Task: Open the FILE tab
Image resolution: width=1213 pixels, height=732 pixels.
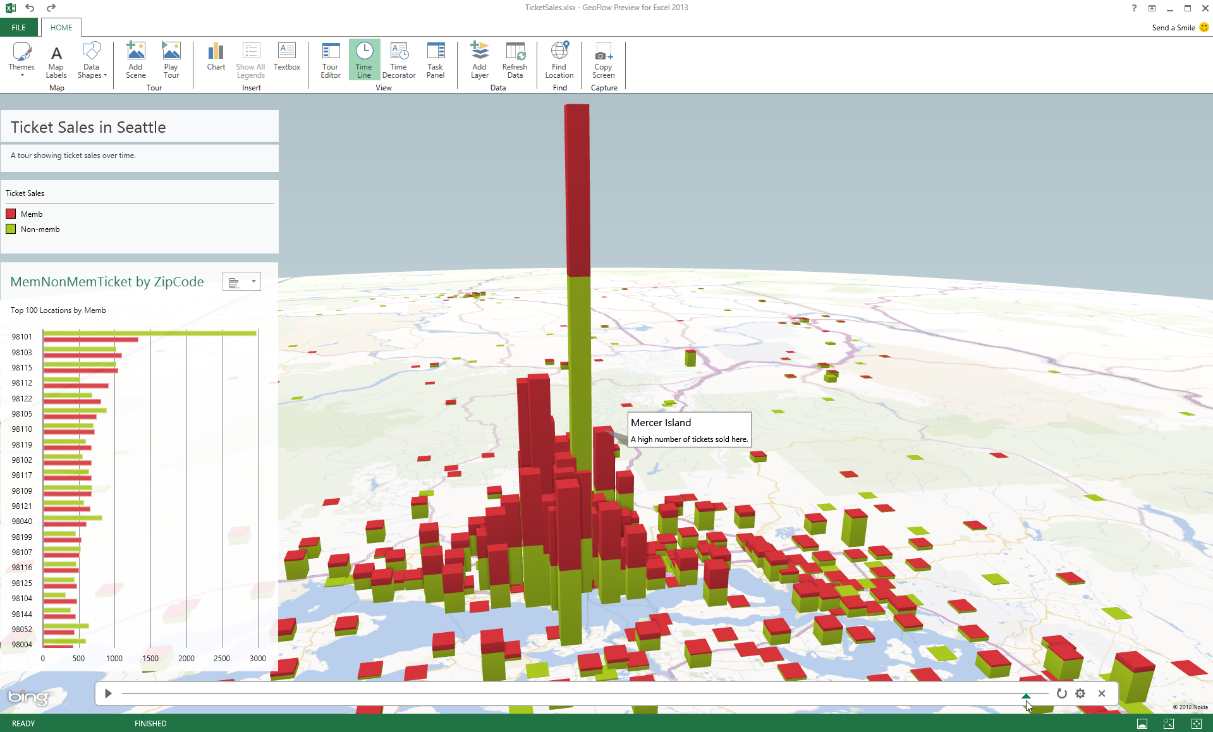Action: coord(19,27)
